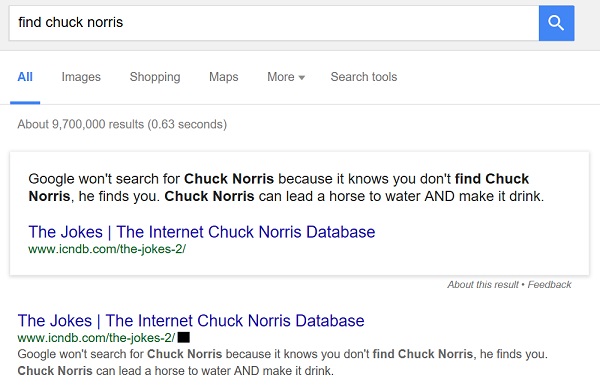Click the results count text "About 9,700,000 results"
Image resolution: width=600 pixels, height=390 pixels.
[x=81, y=124]
